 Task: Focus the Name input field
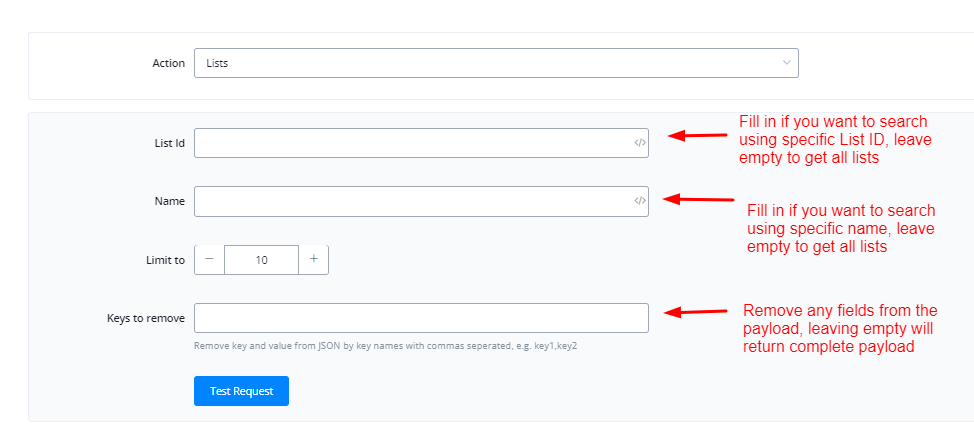pos(412,201)
